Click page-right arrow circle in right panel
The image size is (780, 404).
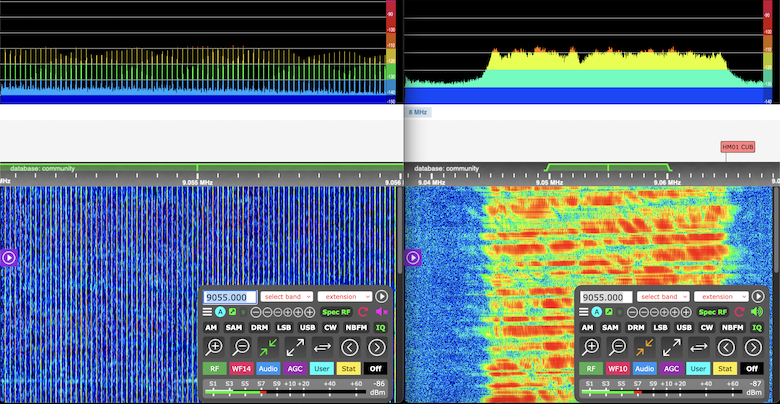click(754, 347)
